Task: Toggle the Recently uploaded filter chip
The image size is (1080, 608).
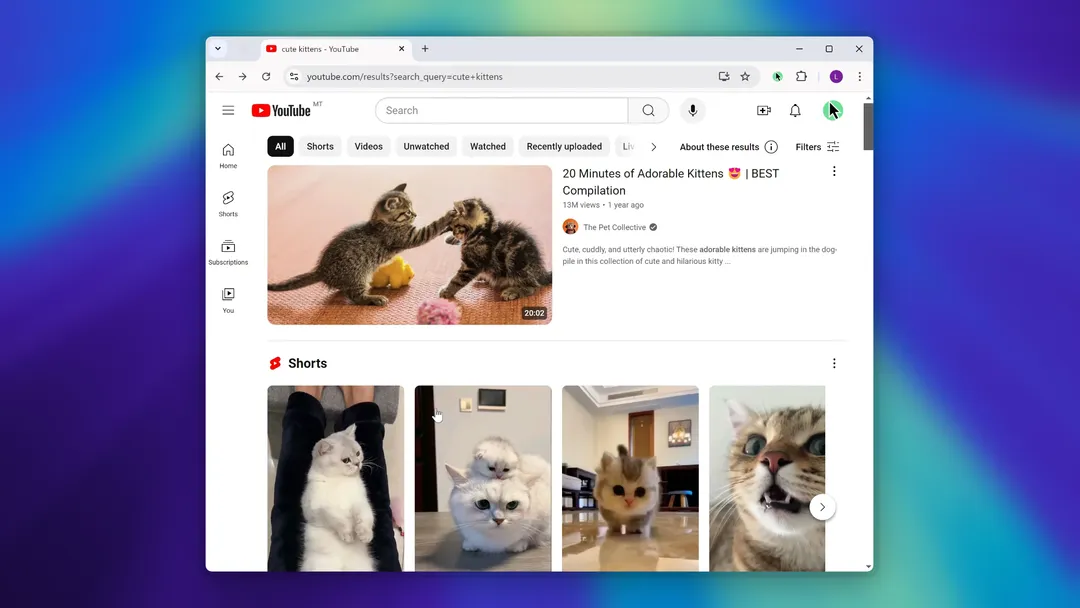Action: 564,147
